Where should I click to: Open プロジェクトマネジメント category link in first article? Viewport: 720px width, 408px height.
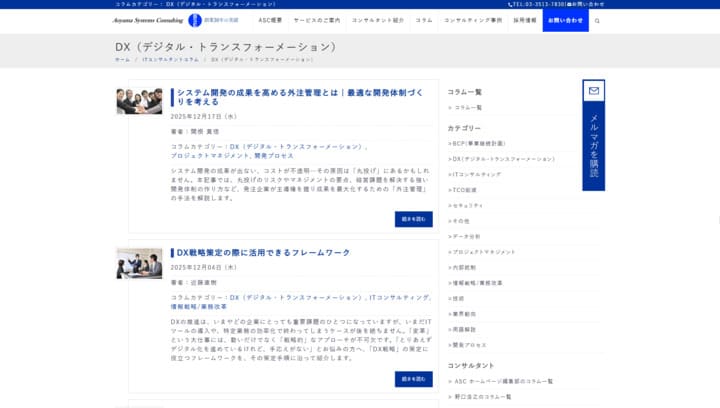click(210, 156)
